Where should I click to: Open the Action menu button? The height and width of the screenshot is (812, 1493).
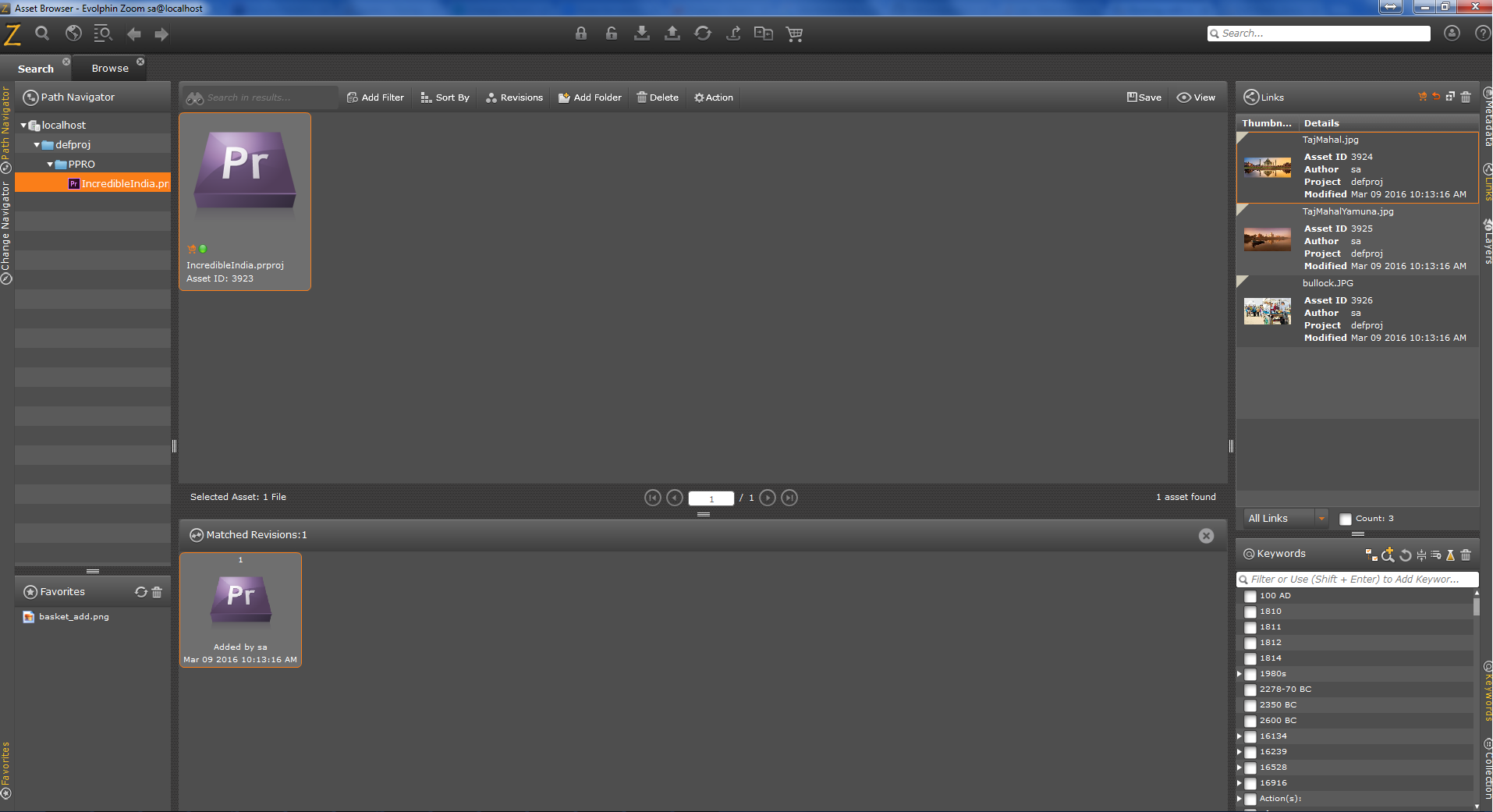click(x=714, y=98)
